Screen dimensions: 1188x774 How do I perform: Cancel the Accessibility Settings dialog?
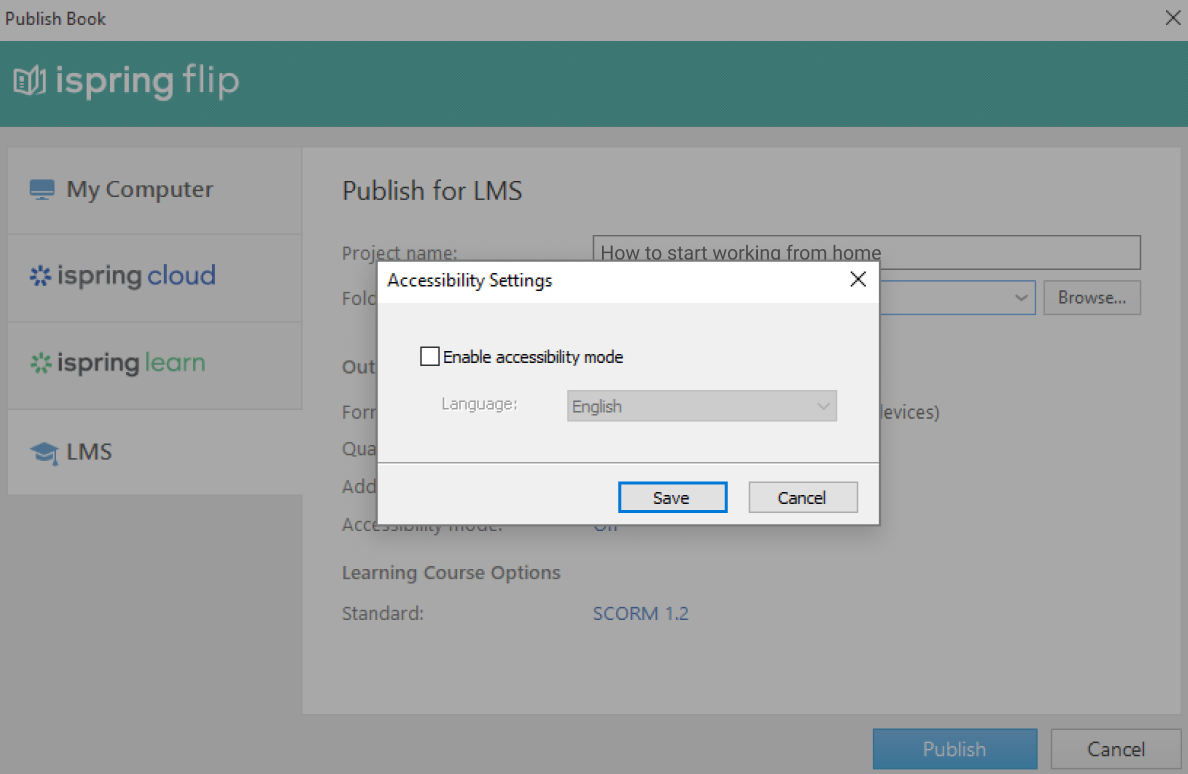pyautogui.click(x=803, y=497)
